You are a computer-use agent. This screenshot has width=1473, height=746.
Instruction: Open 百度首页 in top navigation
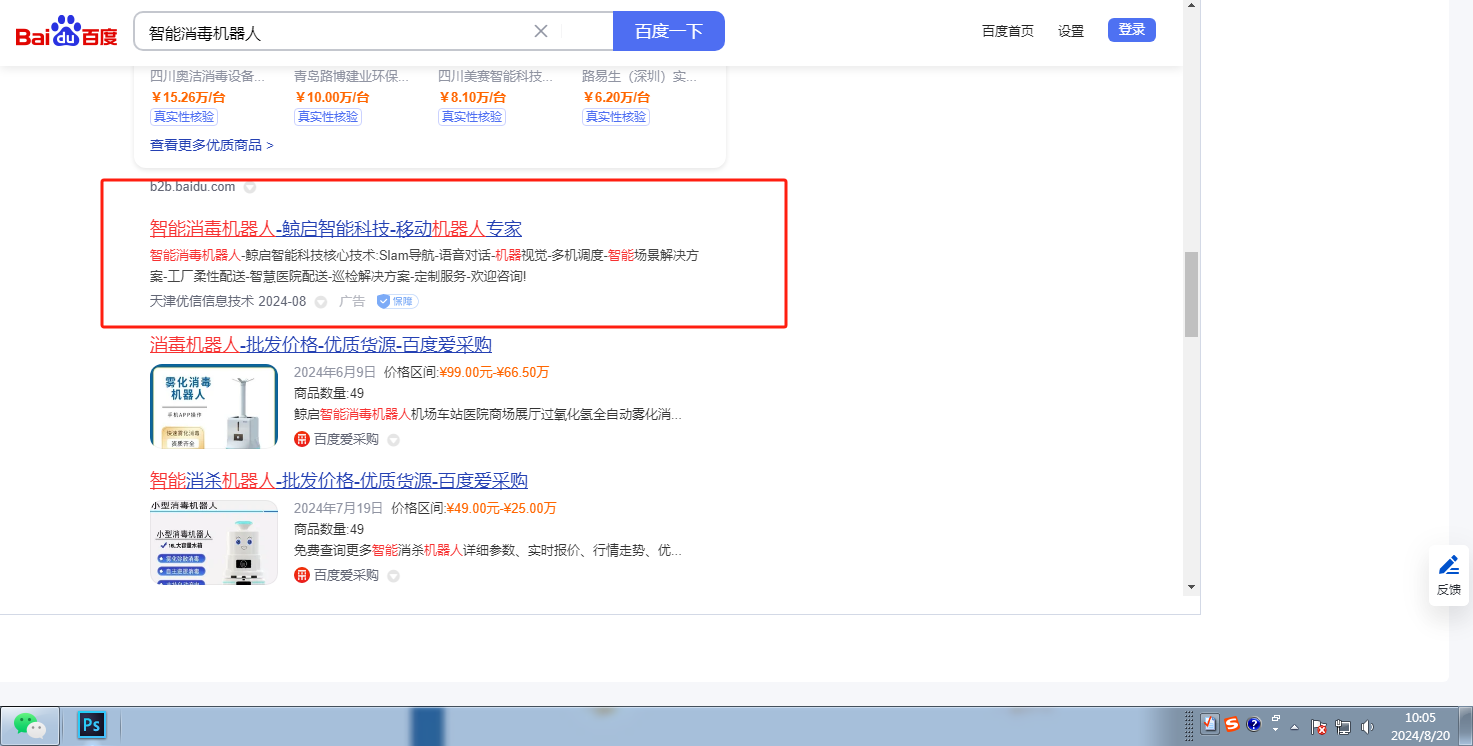coord(1007,31)
